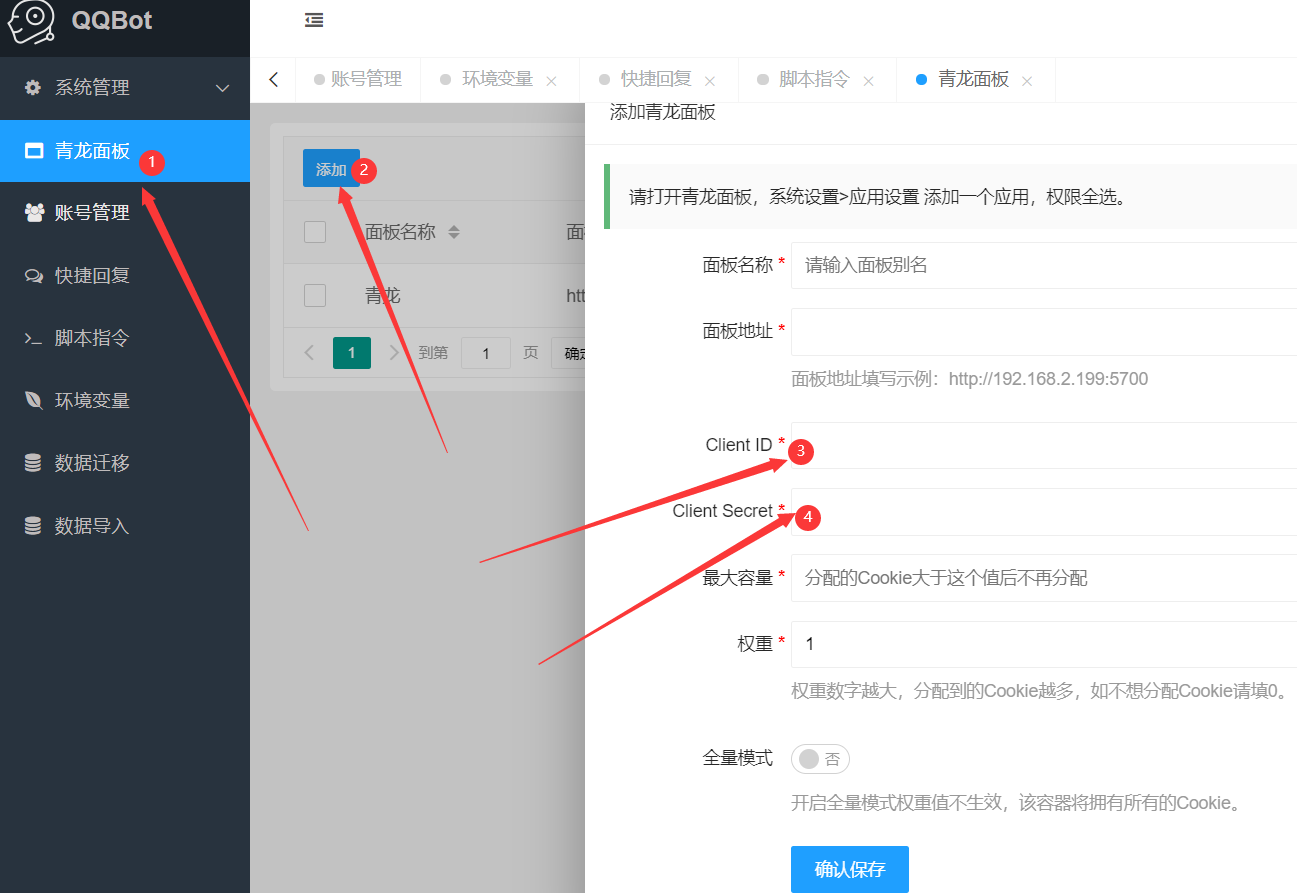Close the 脚本指令 tab
Screen dimensions: 1297x893
[x=868, y=81]
